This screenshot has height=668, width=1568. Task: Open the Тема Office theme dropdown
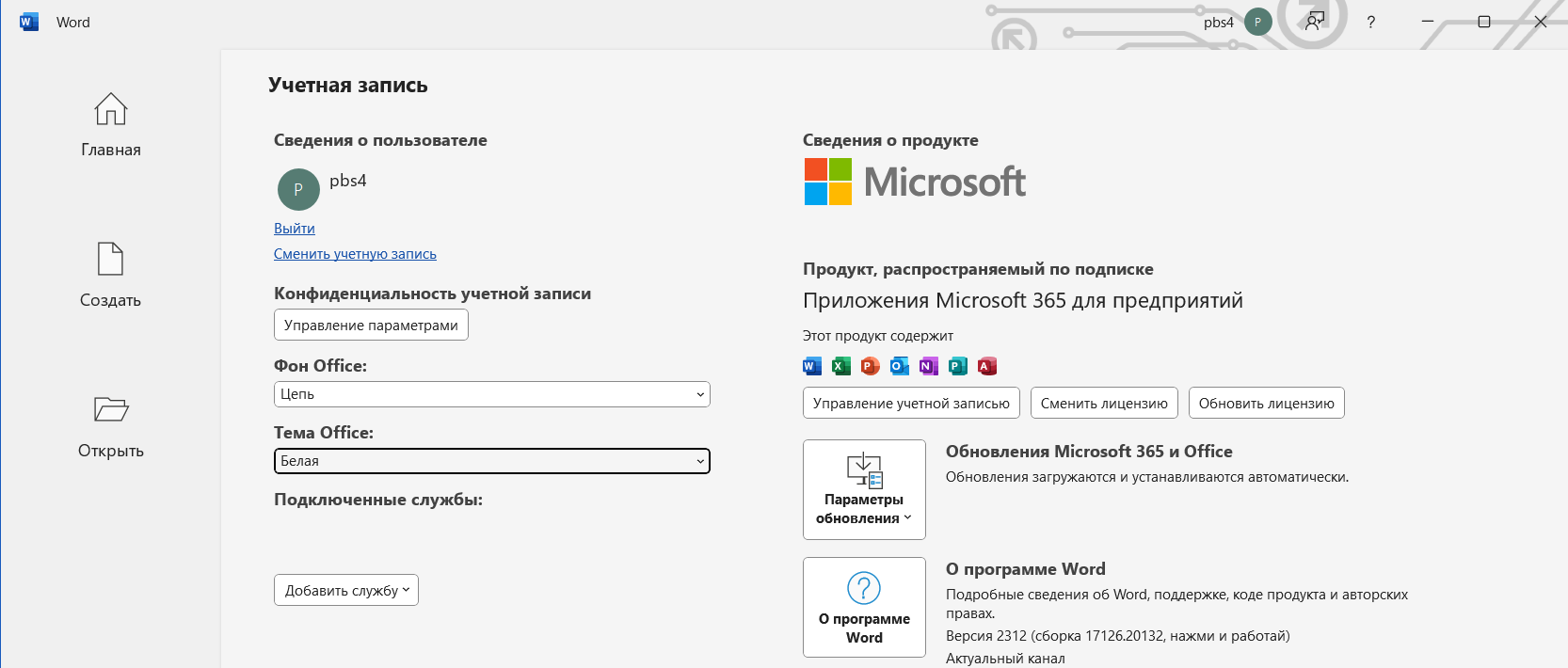tap(492, 461)
